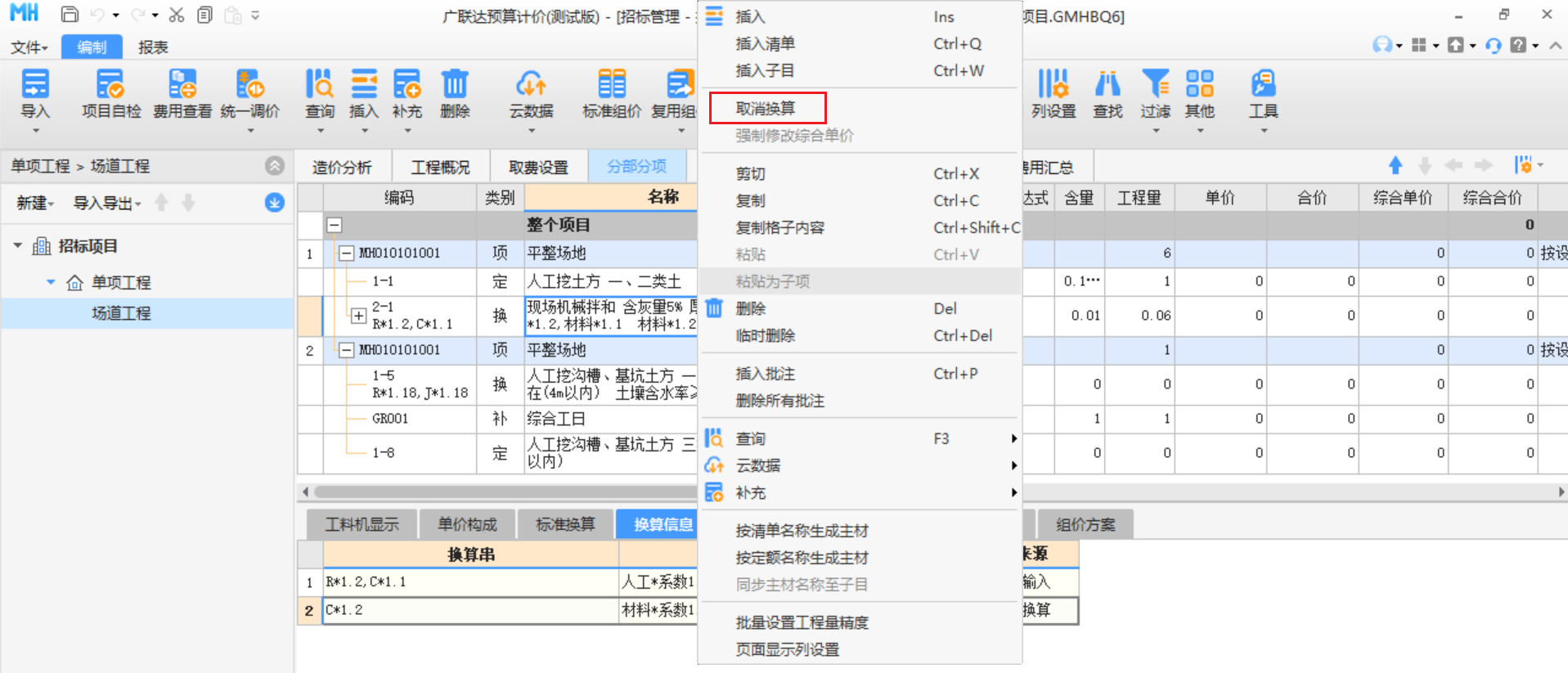This screenshot has width=1568, height=673.
Task: Click 批量设置工程量精度 menu entry
Action: (802, 622)
